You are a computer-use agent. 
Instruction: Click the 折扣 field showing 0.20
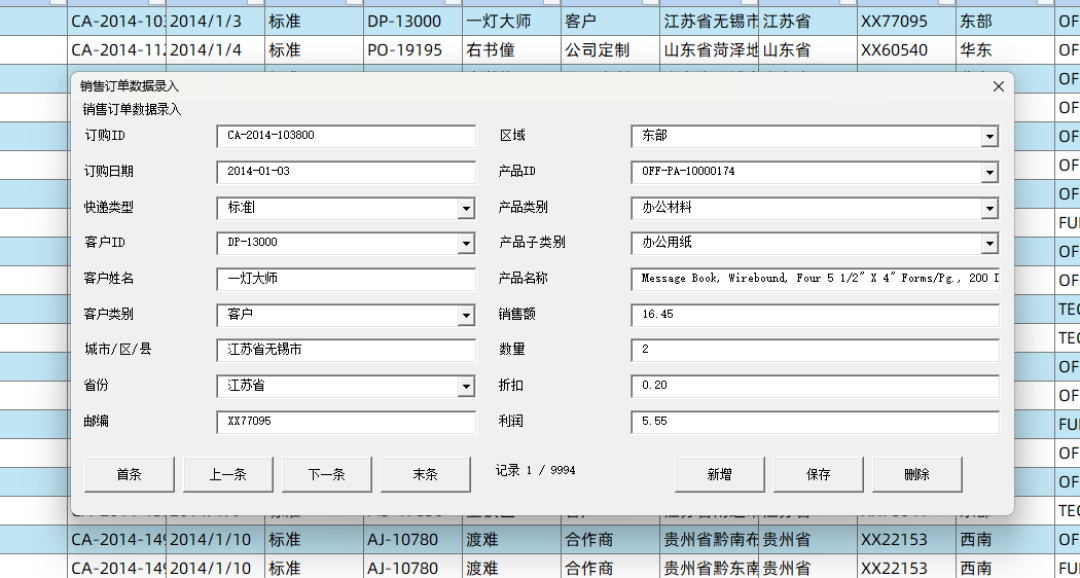pyautogui.click(x=815, y=386)
